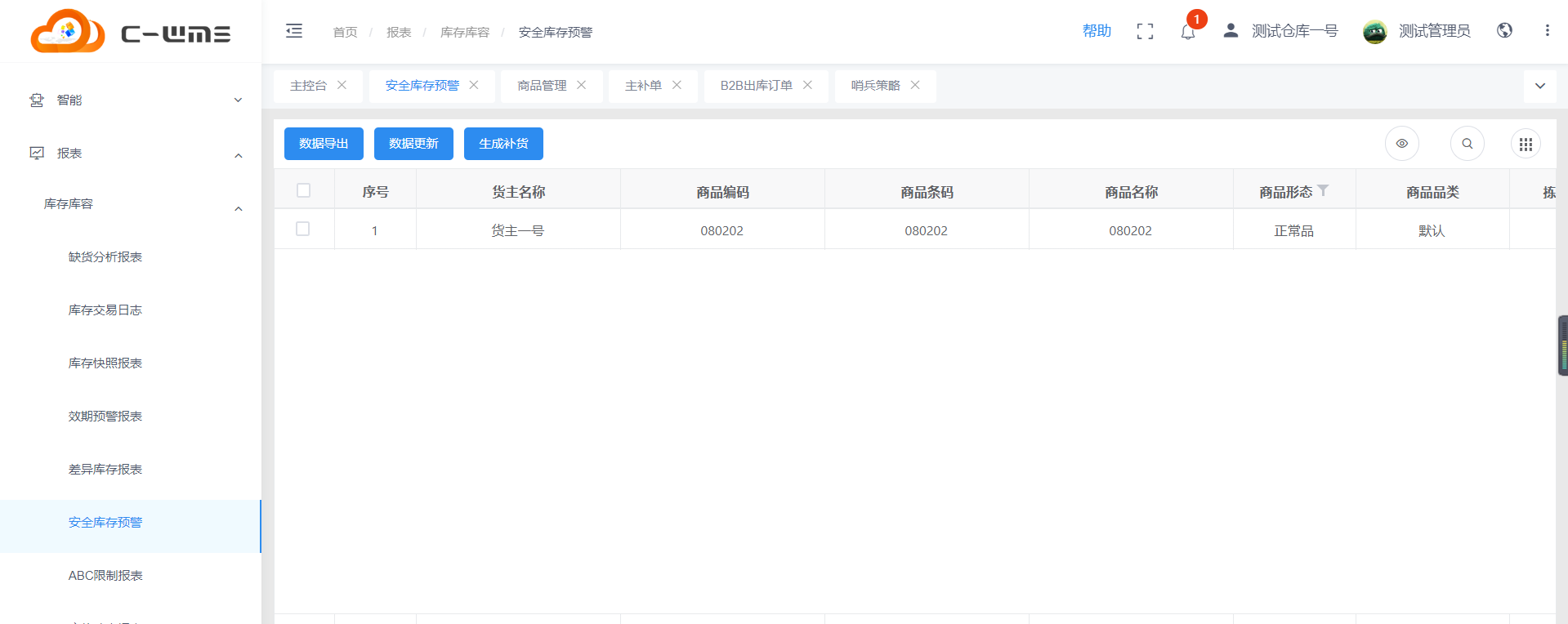Enter fullscreen mode via the bracket icon
The image size is (1568, 624).
pos(1145,31)
